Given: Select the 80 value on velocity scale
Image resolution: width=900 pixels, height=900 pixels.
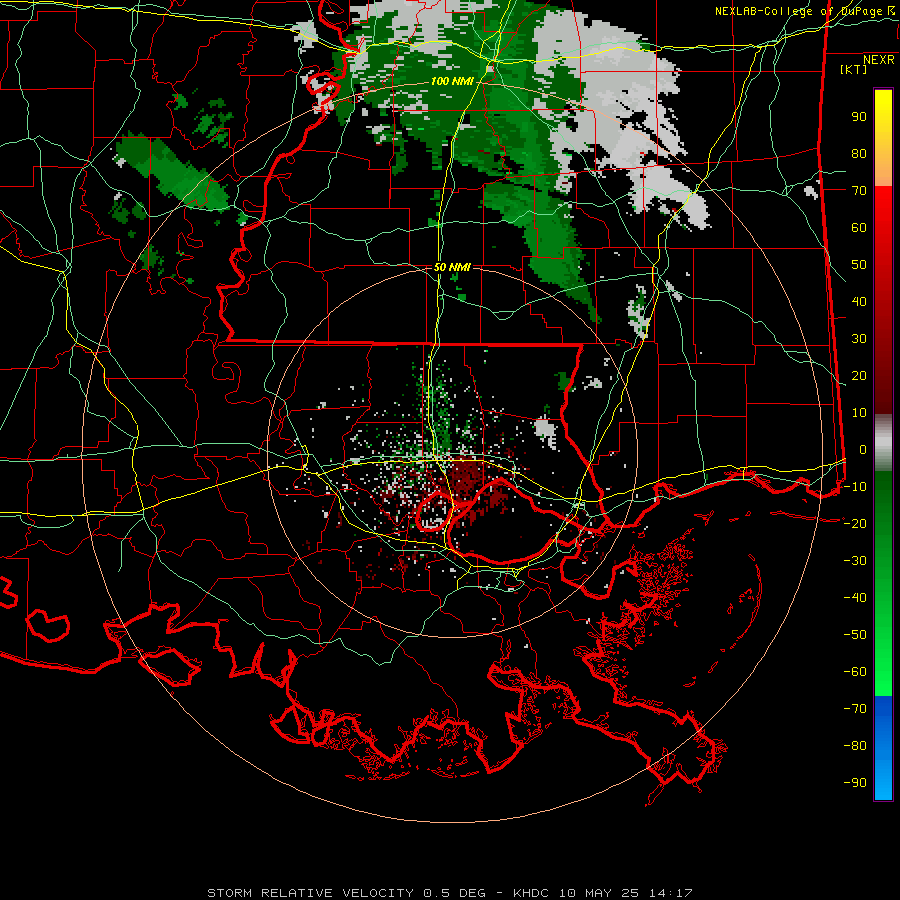Looking at the screenshot, I should [x=859, y=153].
